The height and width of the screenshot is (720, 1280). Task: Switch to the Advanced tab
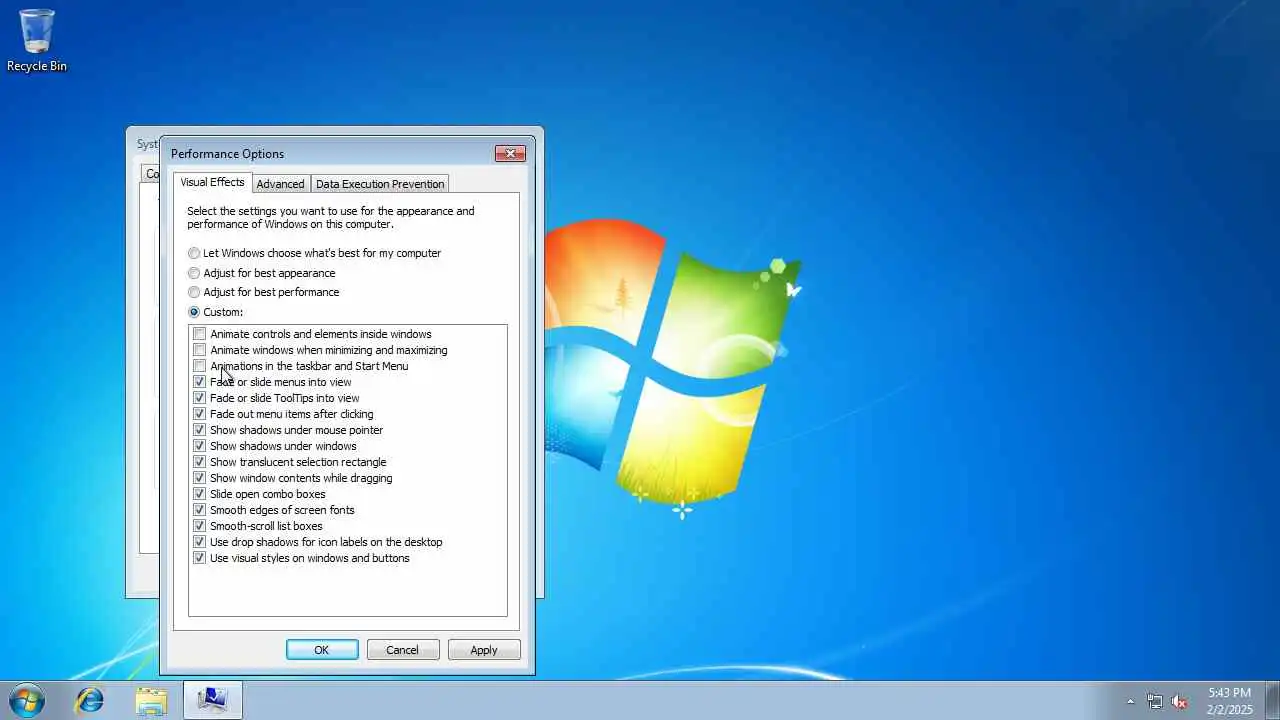tap(280, 184)
